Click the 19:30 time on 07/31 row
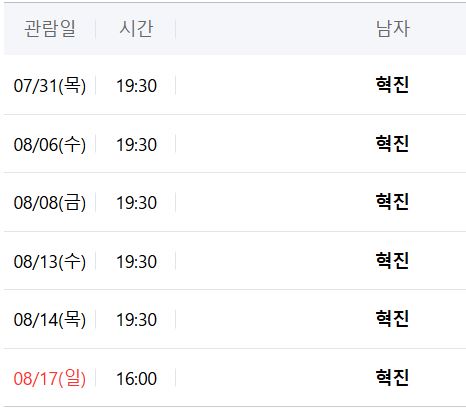The image size is (466, 414). [136, 86]
